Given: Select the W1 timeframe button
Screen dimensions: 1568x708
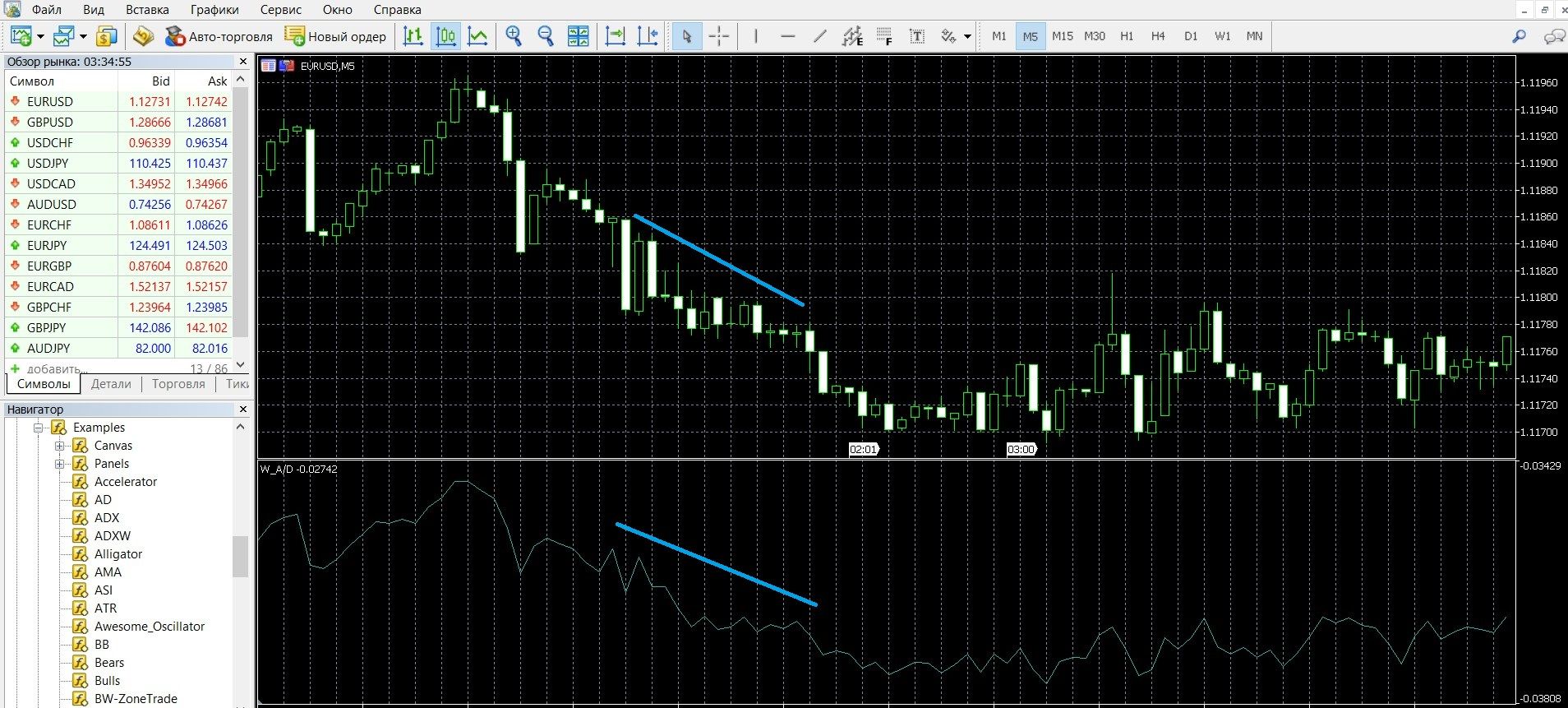Looking at the screenshot, I should [1223, 36].
